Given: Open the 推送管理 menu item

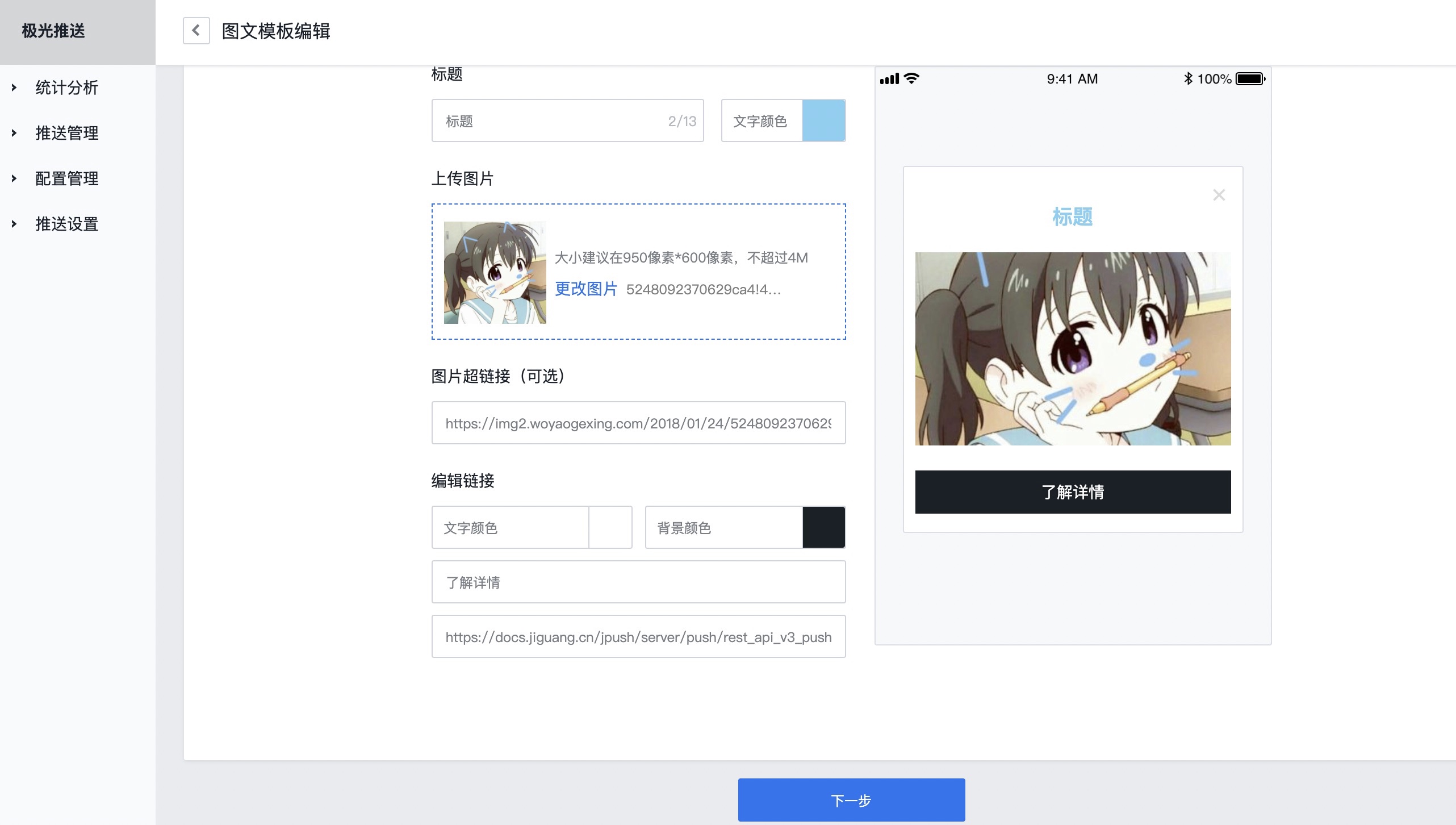Looking at the screenshot, I should pos(67,133).
